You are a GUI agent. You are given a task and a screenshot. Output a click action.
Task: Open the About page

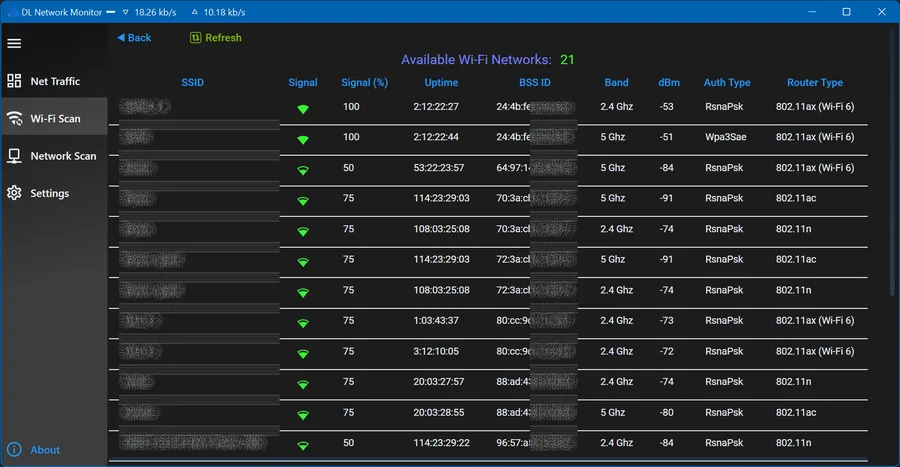click(x=34, y=449)
